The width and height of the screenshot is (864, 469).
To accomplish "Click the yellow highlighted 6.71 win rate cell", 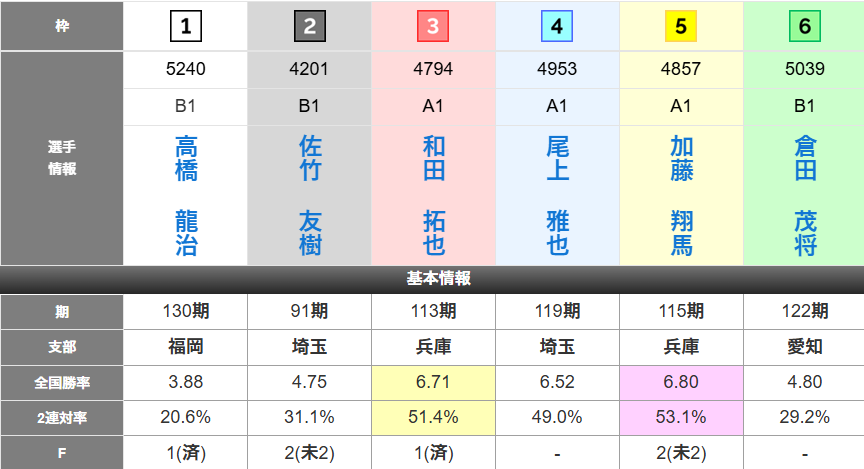I will 433,381.
